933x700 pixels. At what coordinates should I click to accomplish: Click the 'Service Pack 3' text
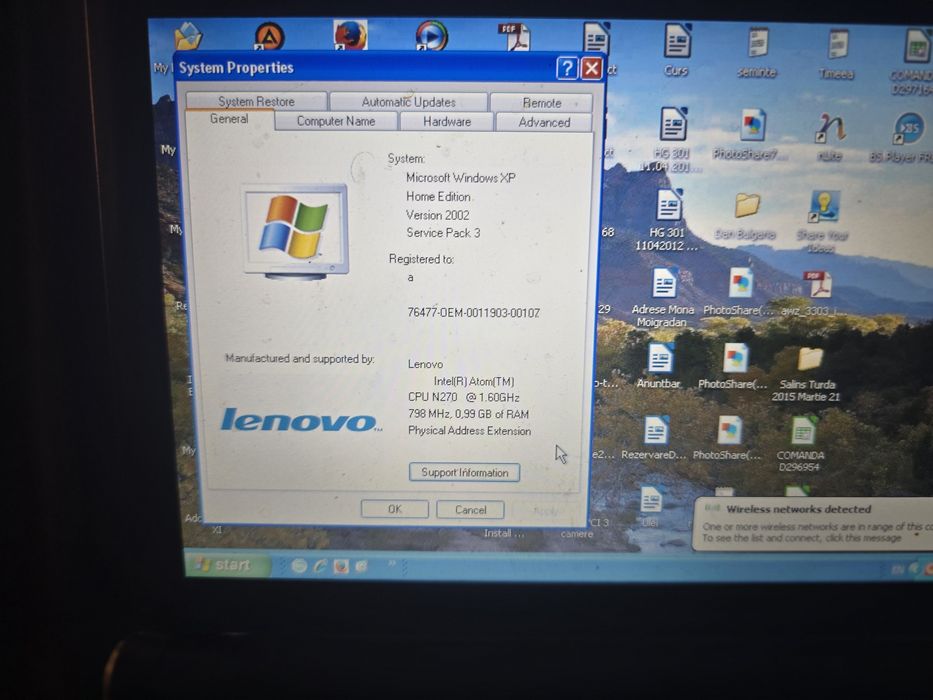click(443, 233)
